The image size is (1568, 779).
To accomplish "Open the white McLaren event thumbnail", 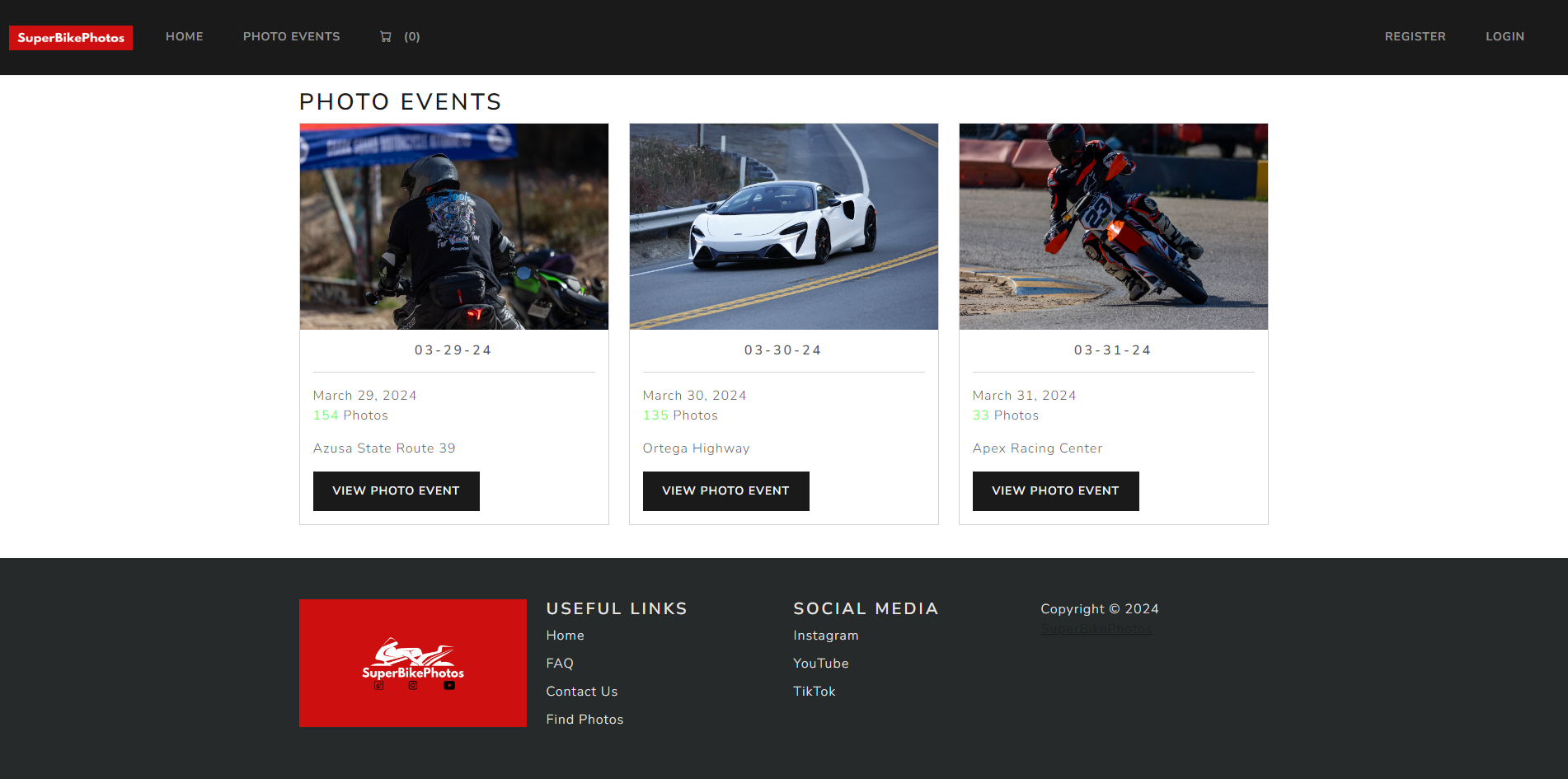I will click(783, 227).
